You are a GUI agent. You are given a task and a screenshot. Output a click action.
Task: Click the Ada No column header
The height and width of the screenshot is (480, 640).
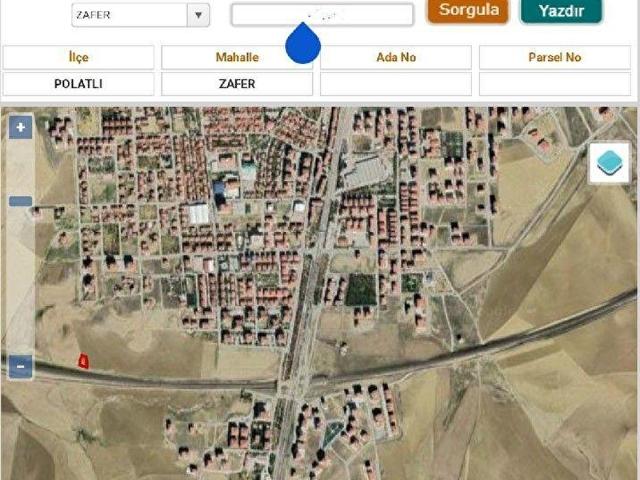pos(396,57)
